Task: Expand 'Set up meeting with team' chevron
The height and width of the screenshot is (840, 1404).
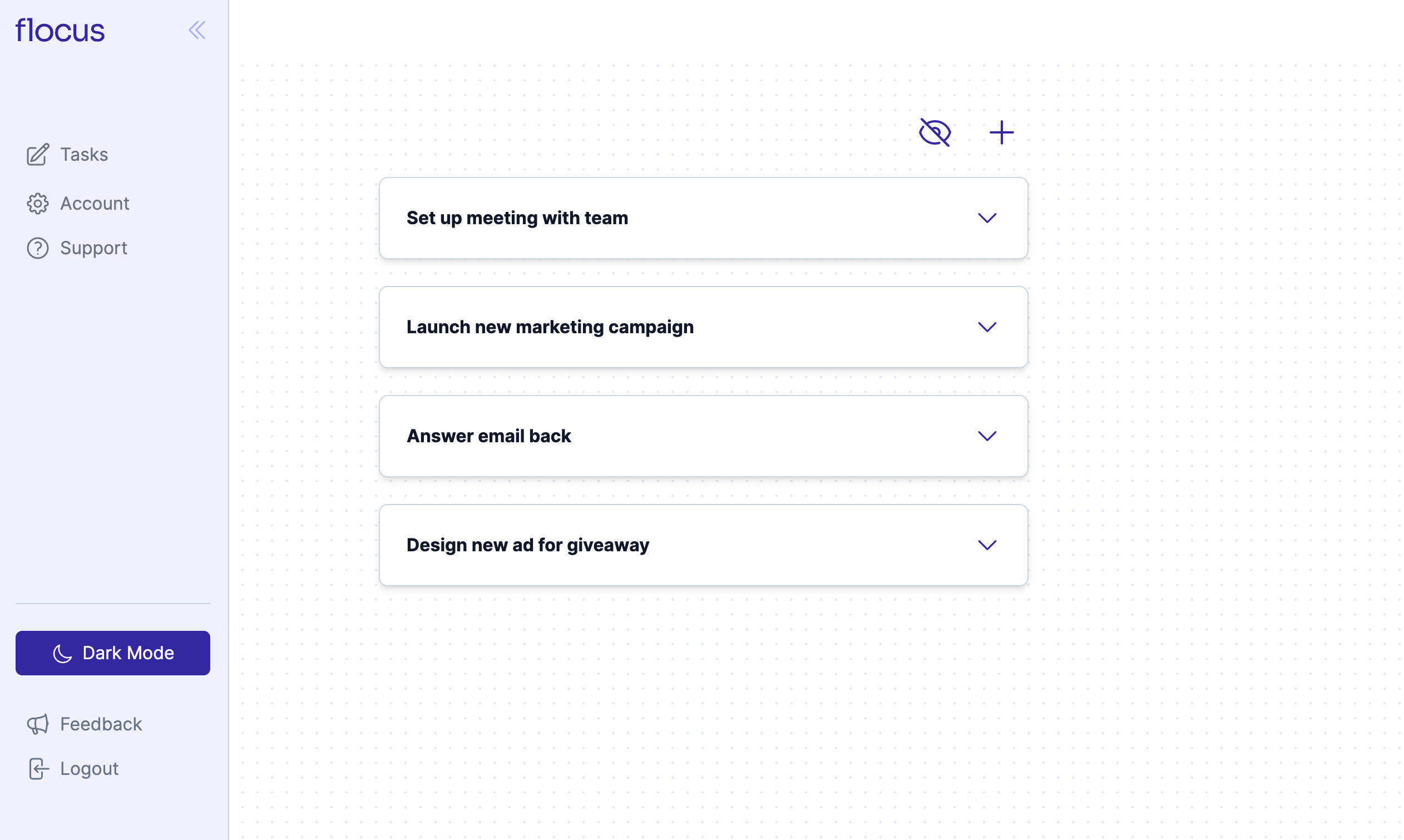Action: point(987,218)
